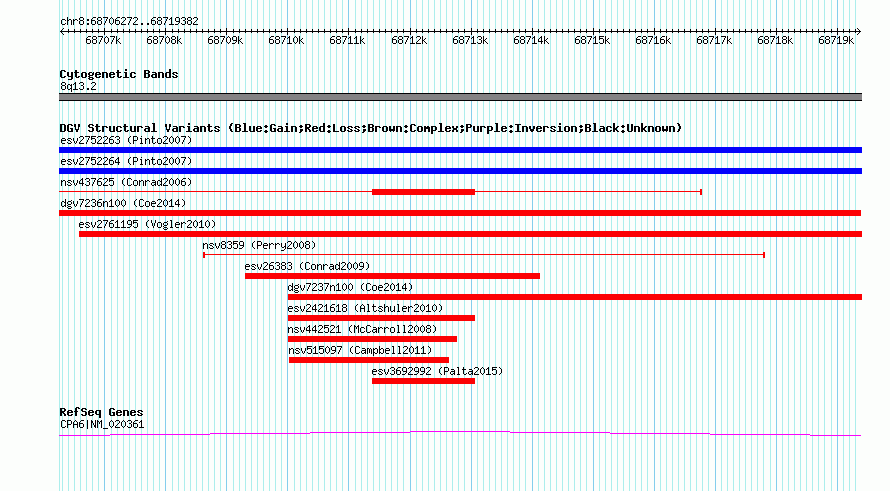Click the esv2761195 (Vogler2010) label
Image resolution: width=890 pixels, height=491 pixels.
click(x=148, y=224)
